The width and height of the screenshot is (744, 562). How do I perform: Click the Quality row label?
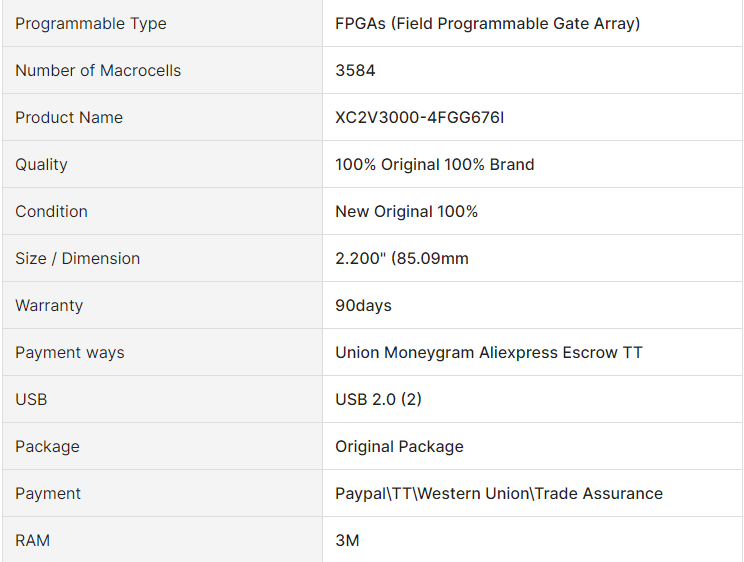click(x=41, y=164)
